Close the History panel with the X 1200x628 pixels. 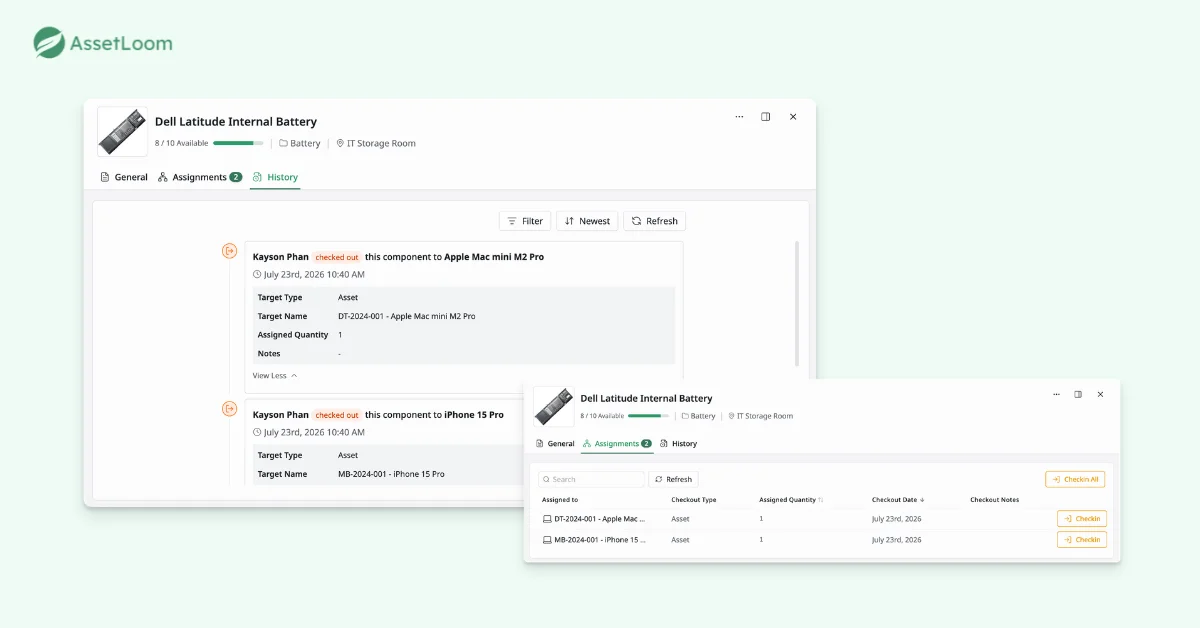click(793, 117)
